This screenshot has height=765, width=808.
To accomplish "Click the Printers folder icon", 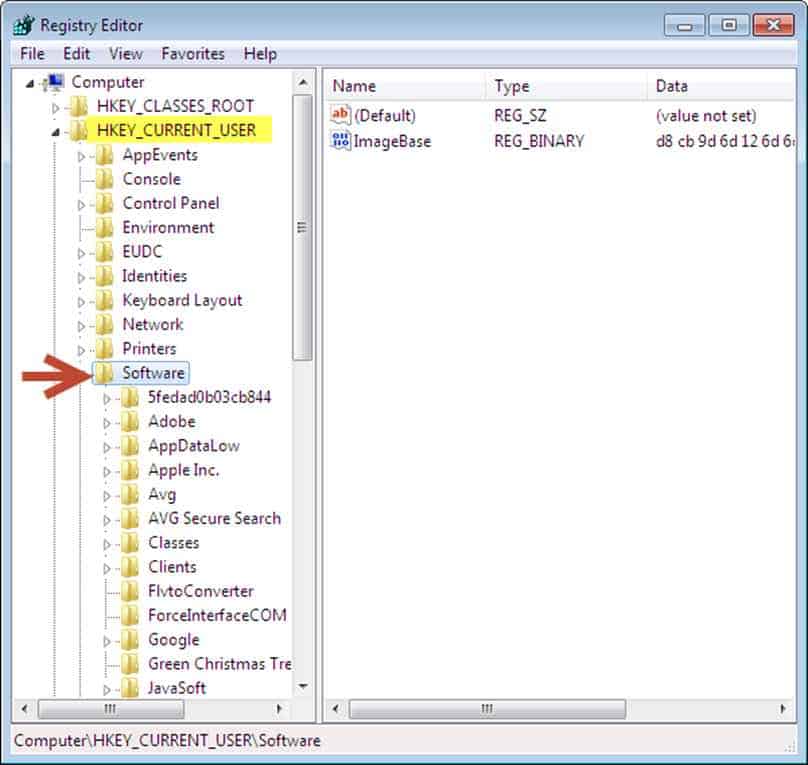I will (x=104, y=349).
